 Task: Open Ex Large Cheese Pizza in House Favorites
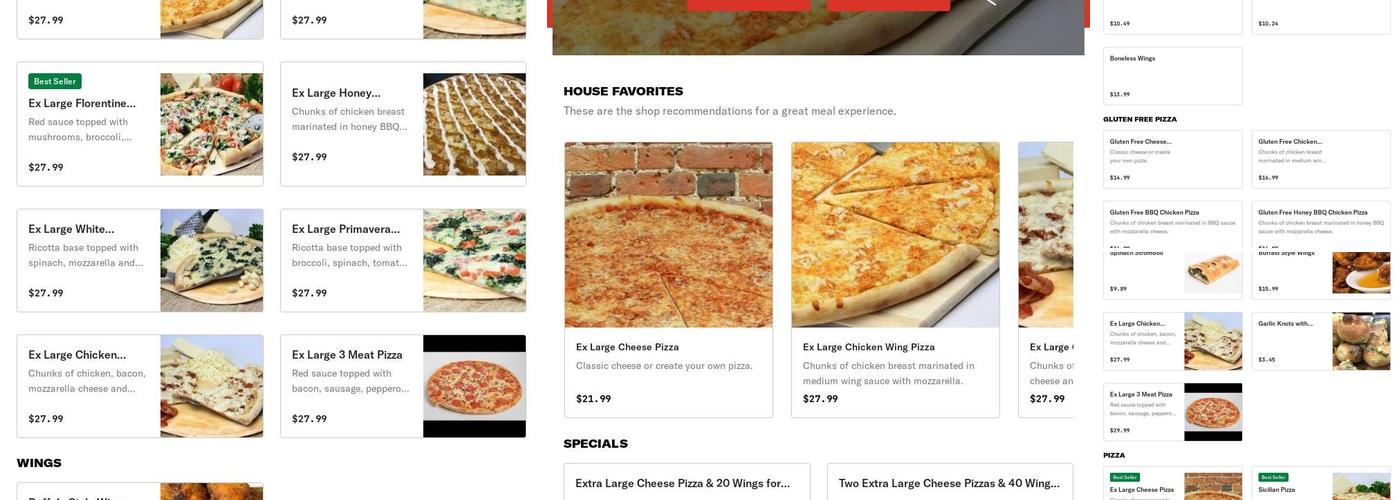pyautogui.click(x=668, y=280)
